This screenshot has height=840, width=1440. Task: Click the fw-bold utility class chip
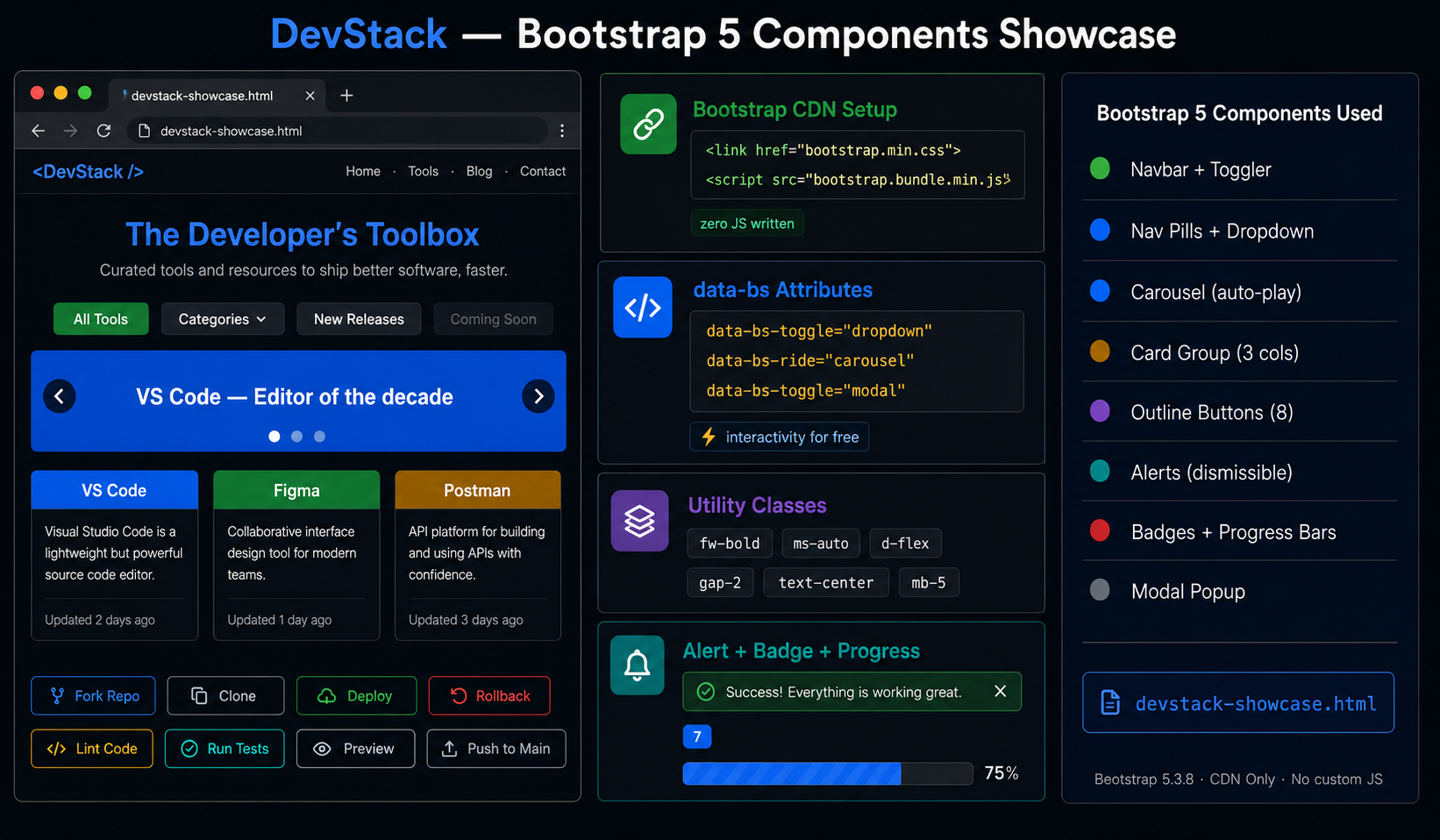tap(730, 544)
